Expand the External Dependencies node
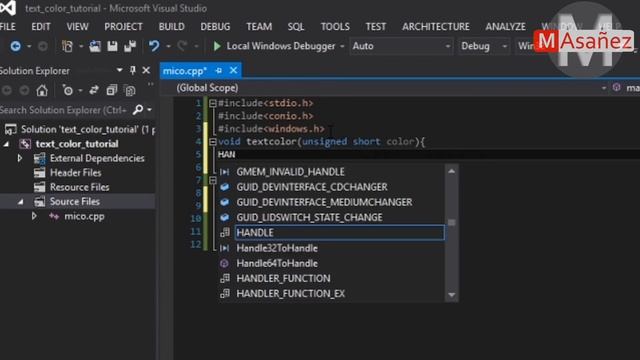This screenshot has width=640, height=360. click(19, 158)
